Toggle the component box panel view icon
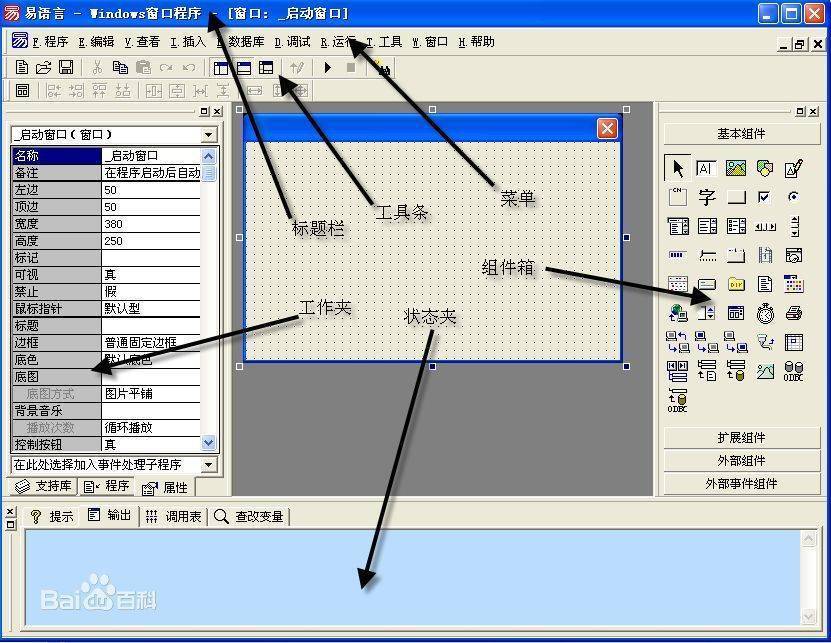The image size is (831, 643). 266,68
